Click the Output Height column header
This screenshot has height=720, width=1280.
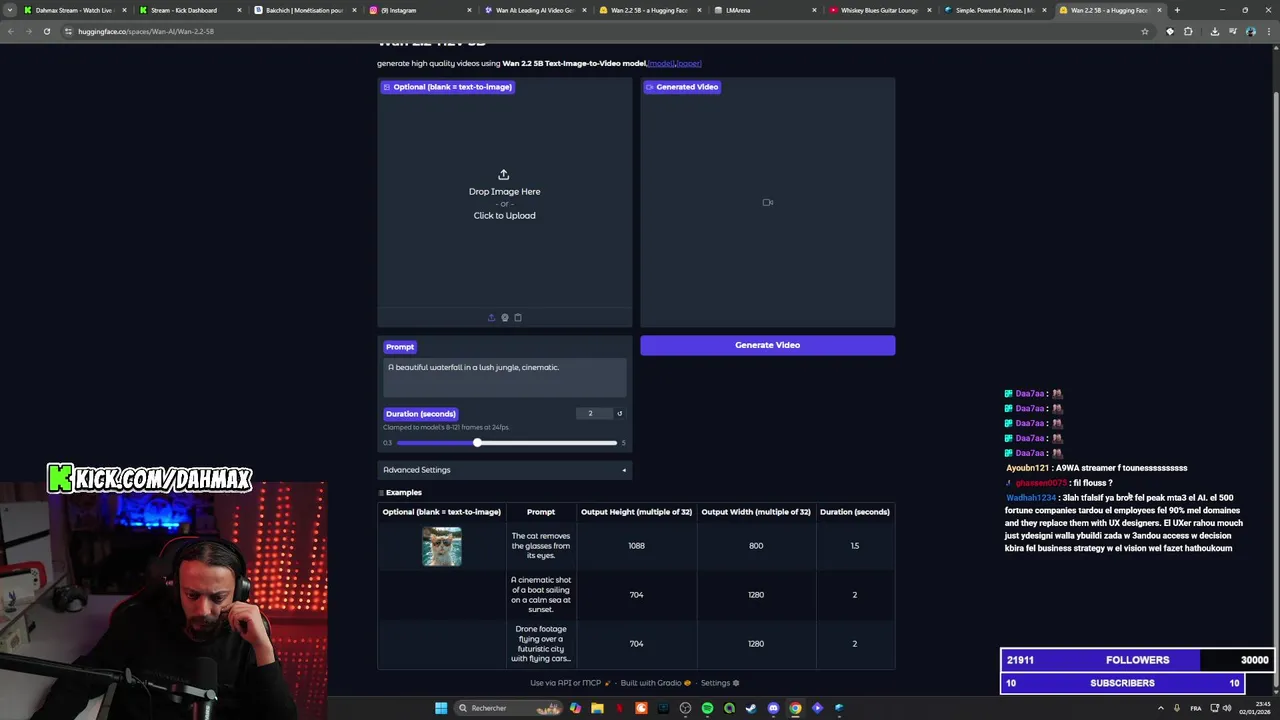(x=636, y=512)
